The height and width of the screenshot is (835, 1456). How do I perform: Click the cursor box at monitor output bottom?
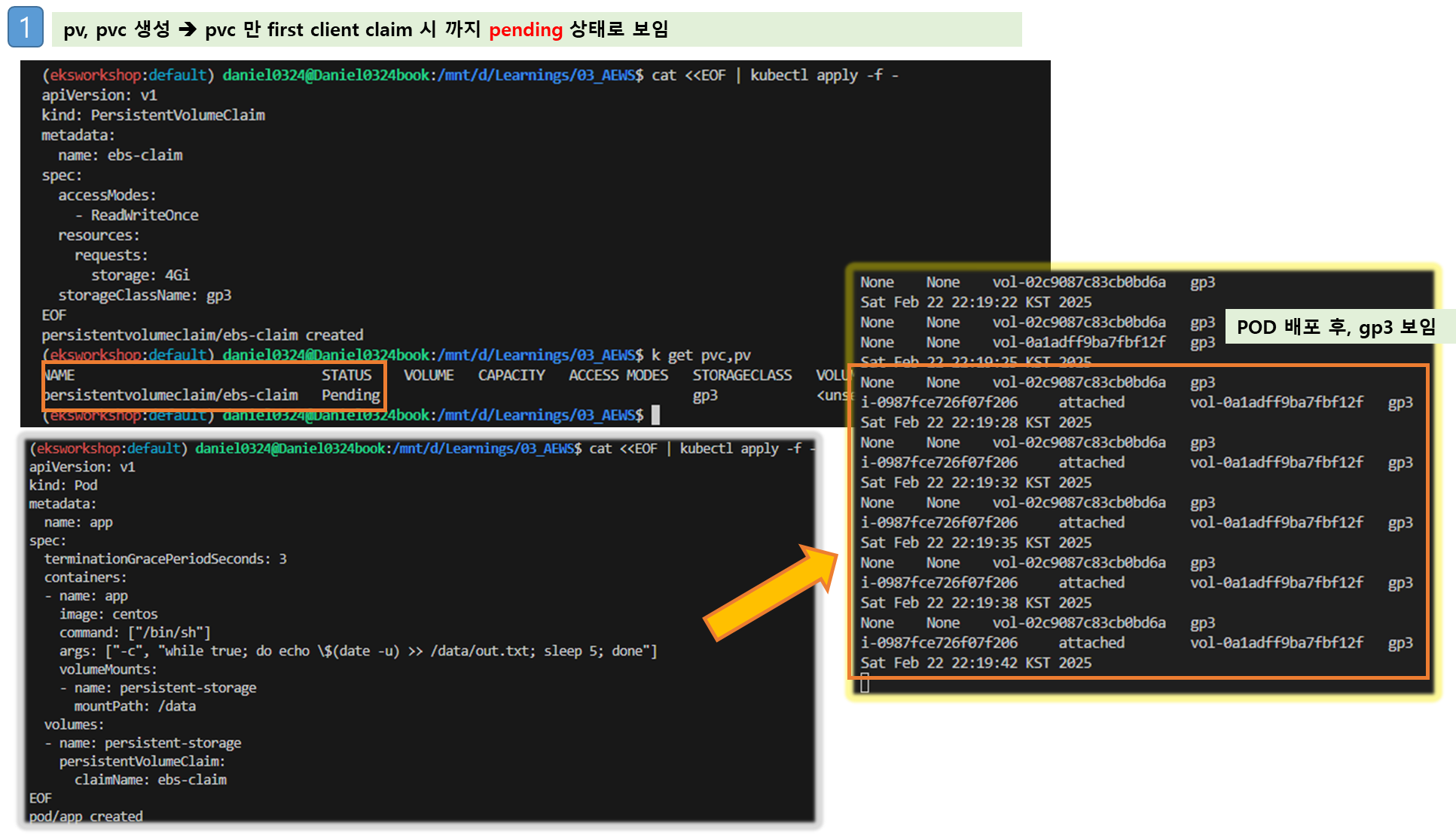click(x=865, y=684)
